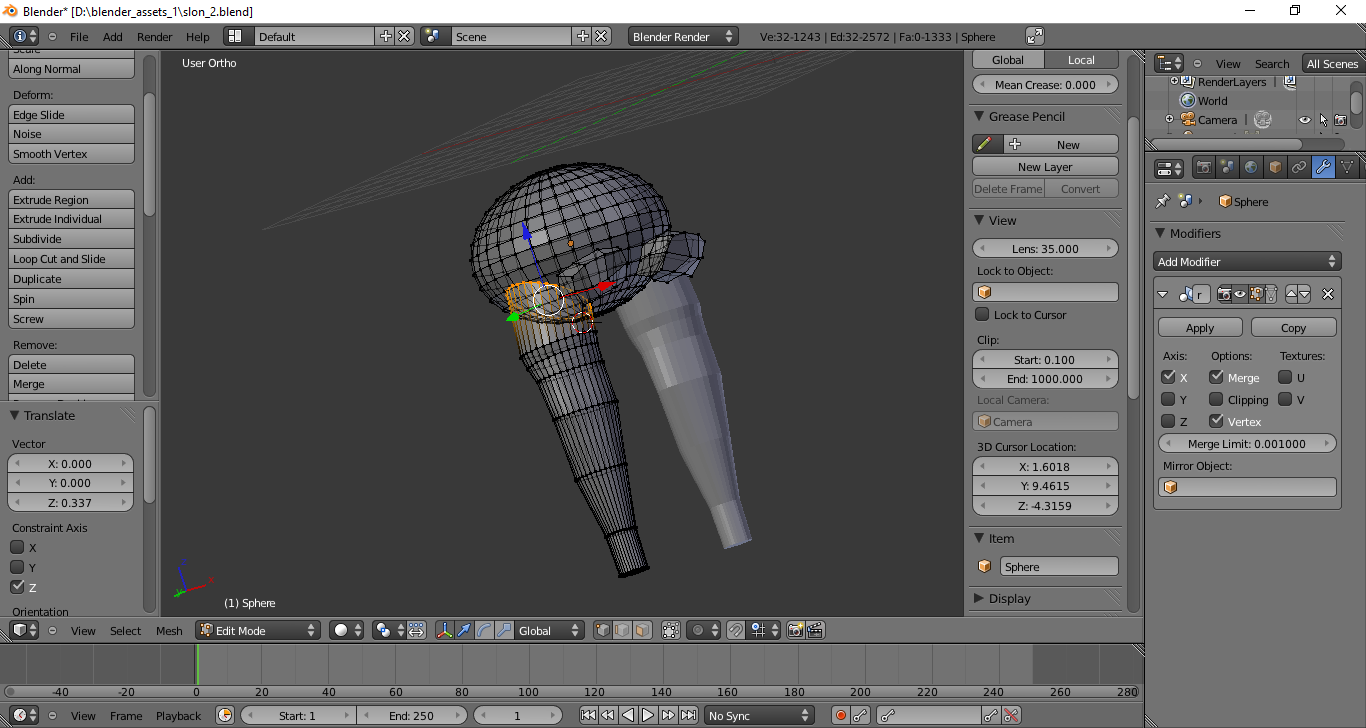Click the auto keyframe record button
The image size is (1366, 728).
[x=841, y=715]
